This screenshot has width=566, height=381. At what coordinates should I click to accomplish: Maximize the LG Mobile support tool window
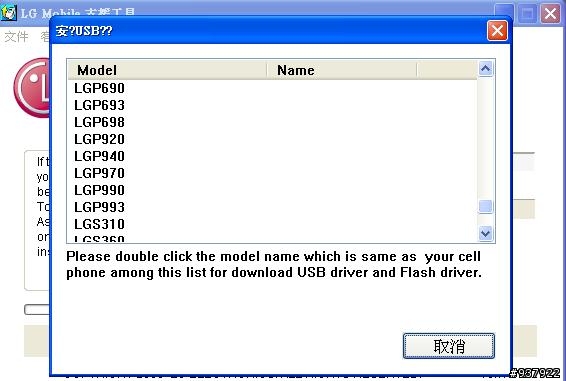click(527, 14)
